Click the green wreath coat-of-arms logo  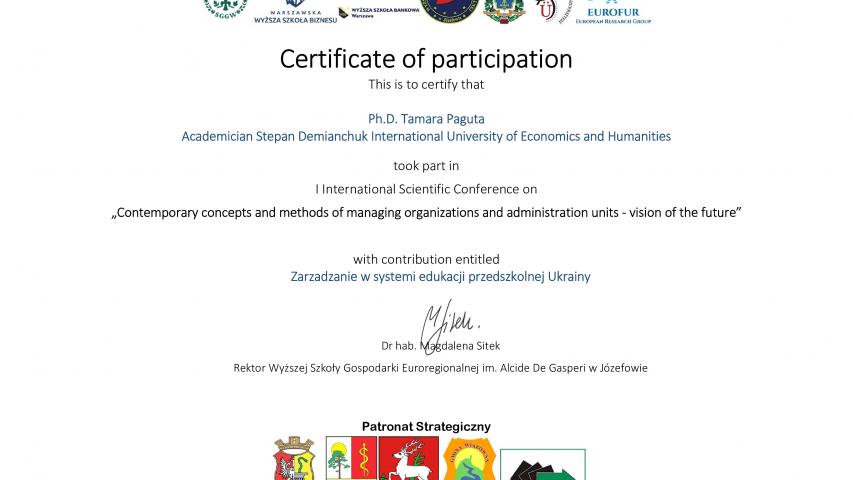pos(504,11)
